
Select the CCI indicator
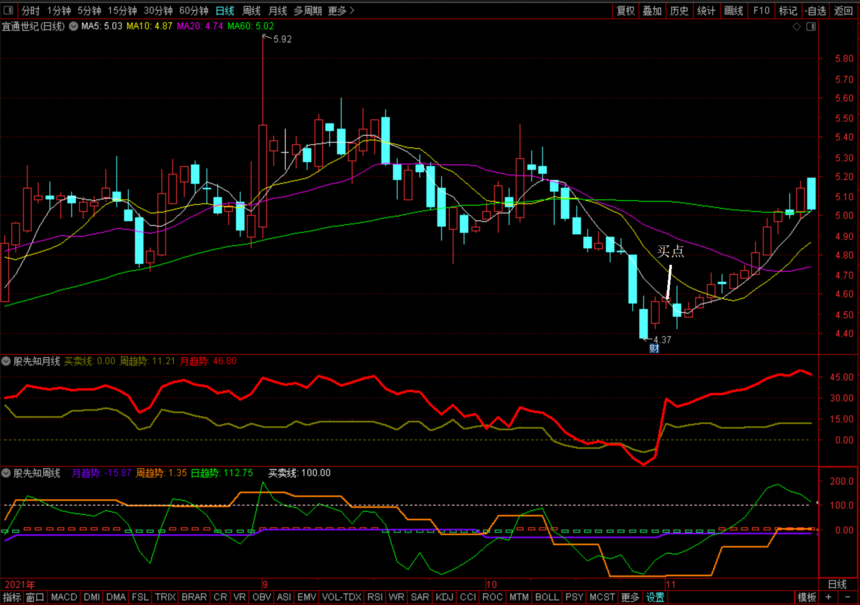[x=468, y=597]
